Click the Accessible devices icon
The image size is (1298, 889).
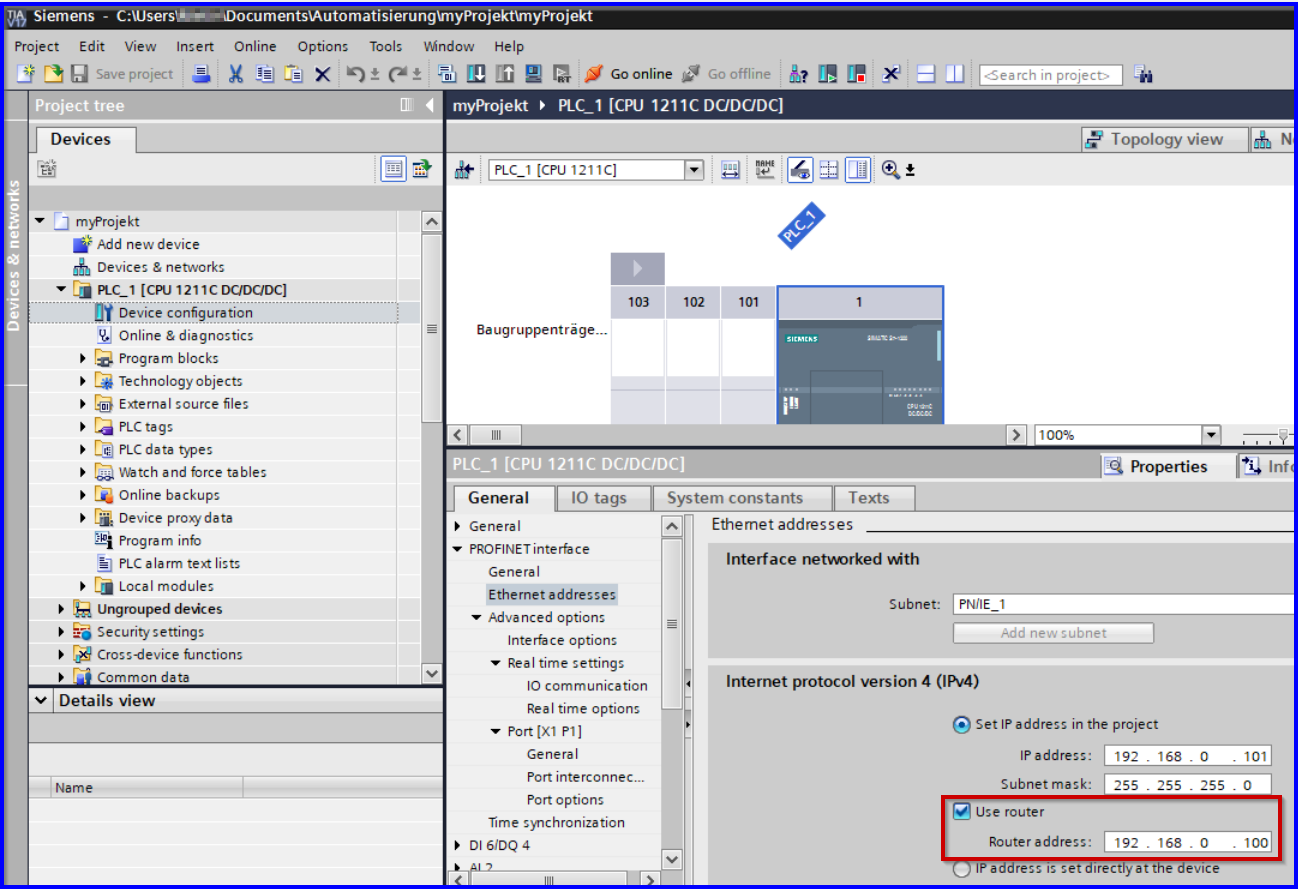pos(797,74)
